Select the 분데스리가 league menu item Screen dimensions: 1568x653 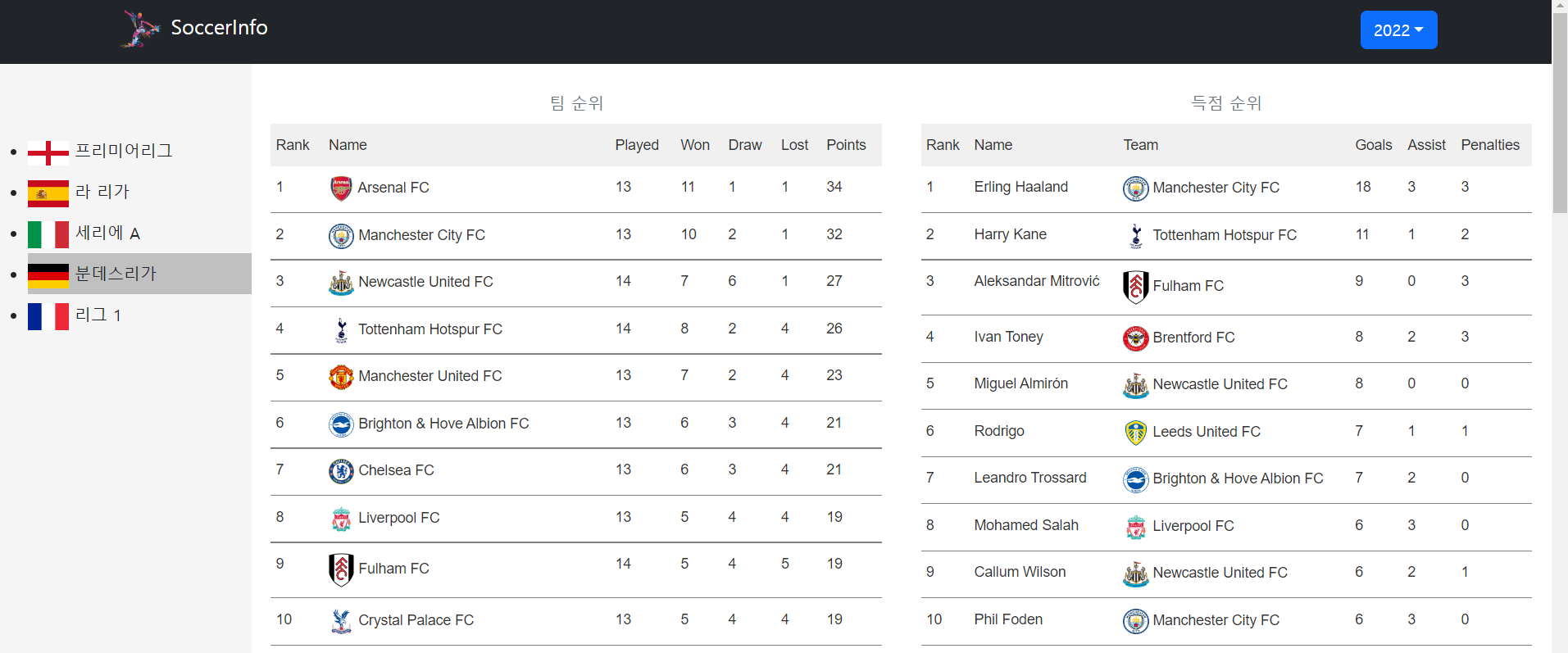coord(116,274)
